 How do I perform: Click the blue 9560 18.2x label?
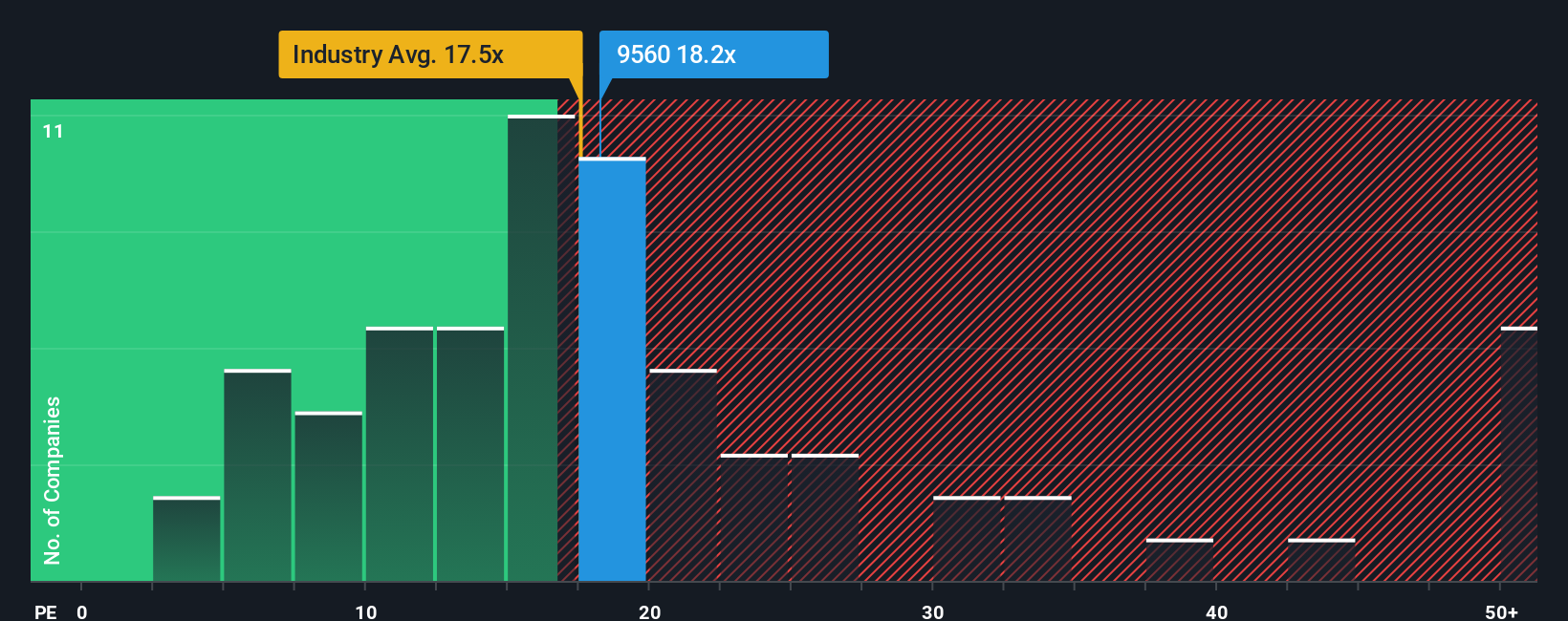[x=713, y=54]
